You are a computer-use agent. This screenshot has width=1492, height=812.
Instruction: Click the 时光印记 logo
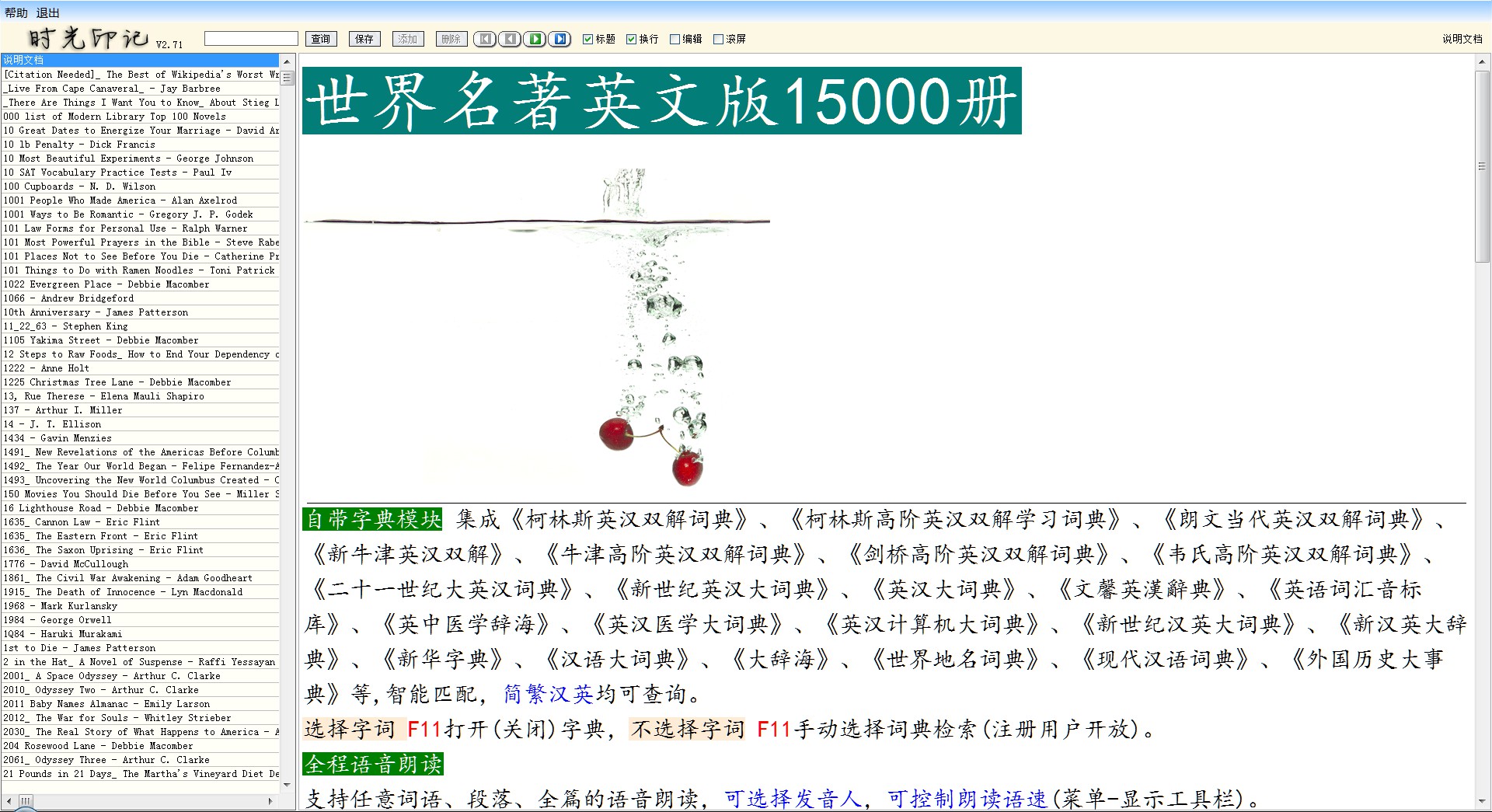(88, 38)
